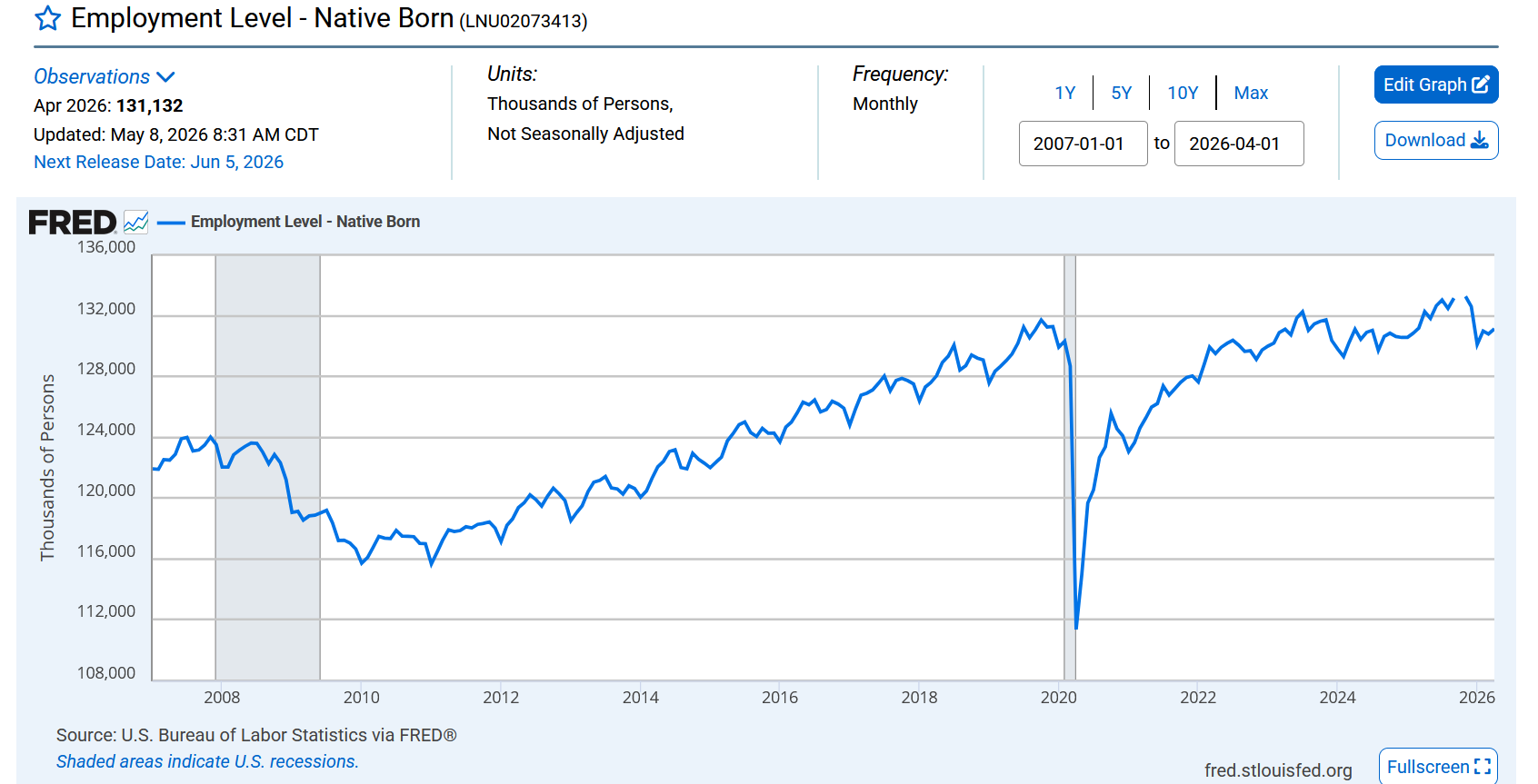
Task: Open the Next Release Date link
Action: pos(158,162)
